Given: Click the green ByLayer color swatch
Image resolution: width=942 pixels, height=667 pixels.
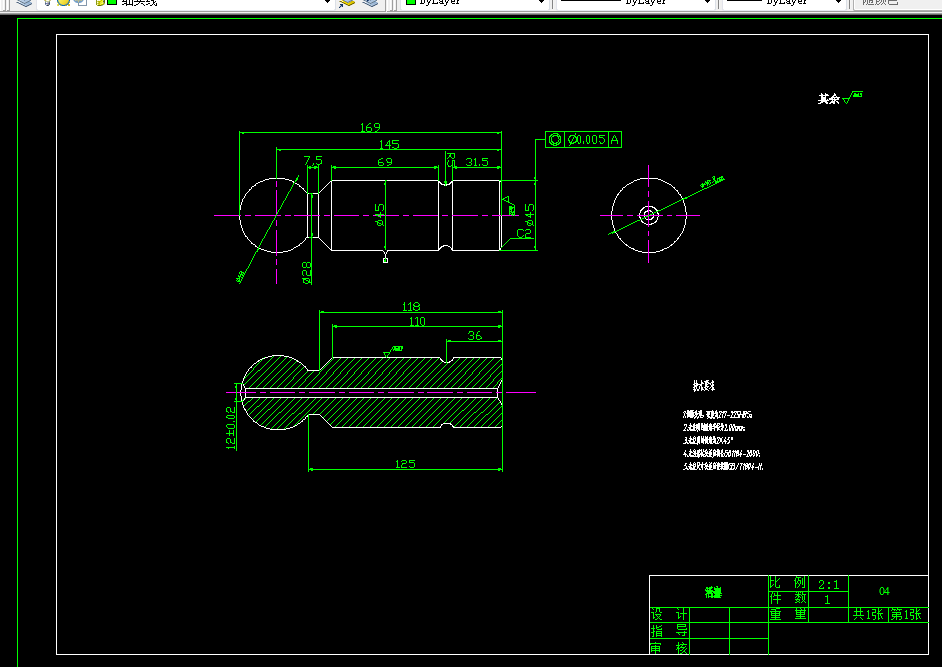Looking at the screenshot, I should [x=411, y=2].
